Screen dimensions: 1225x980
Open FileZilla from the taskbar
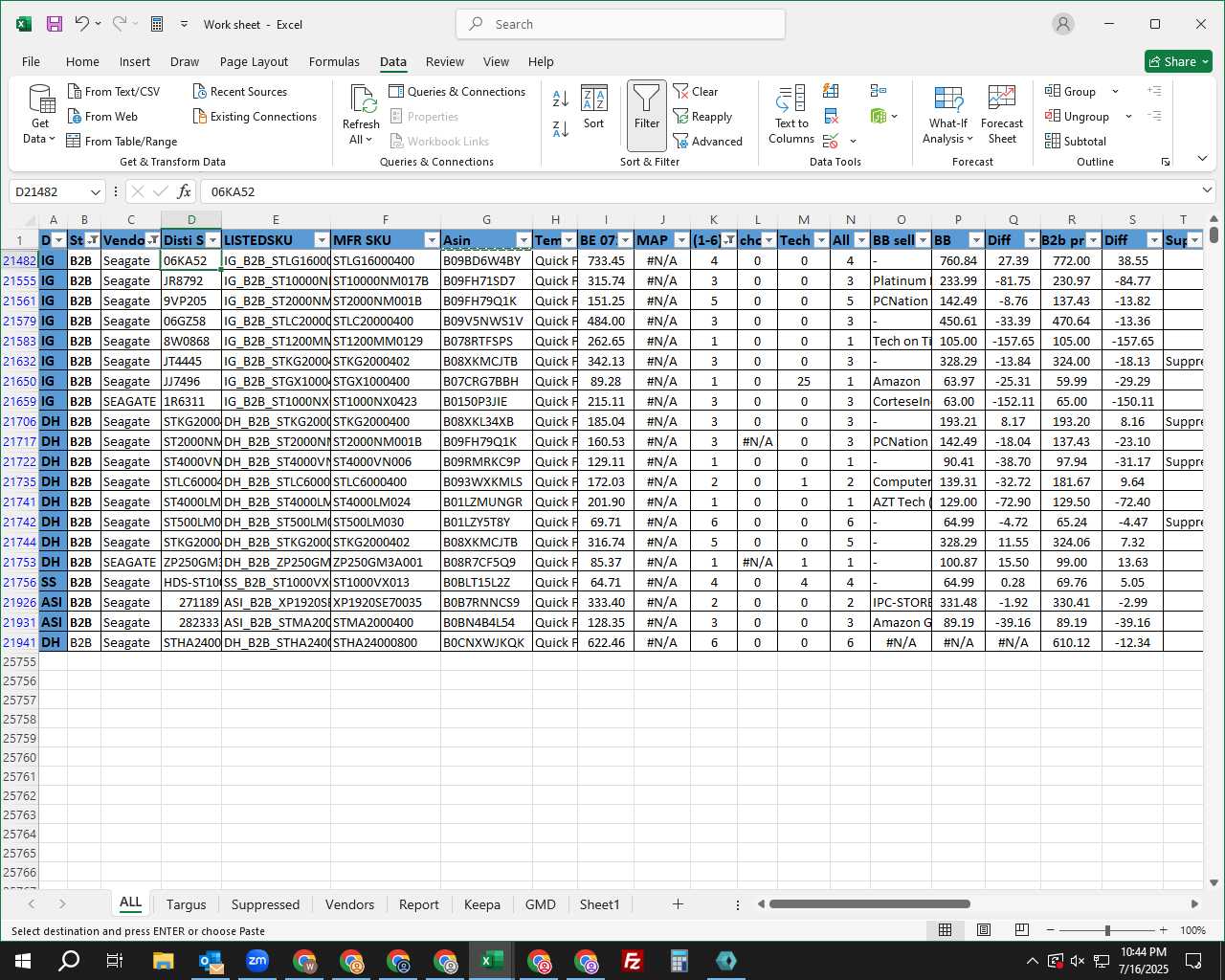pyautogui.click(x=632, y=961)
